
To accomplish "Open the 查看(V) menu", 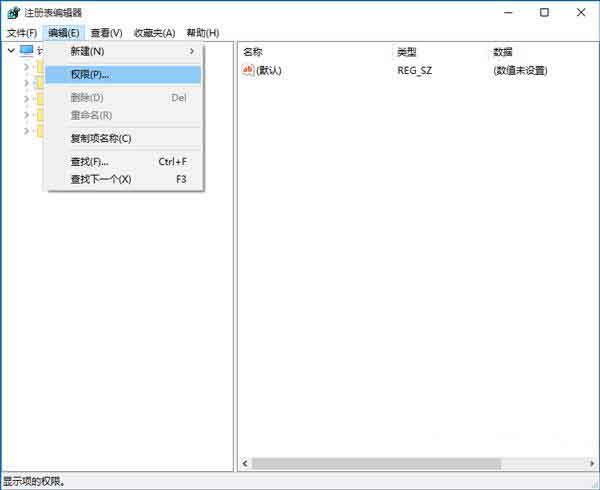I will click(106, 33).
